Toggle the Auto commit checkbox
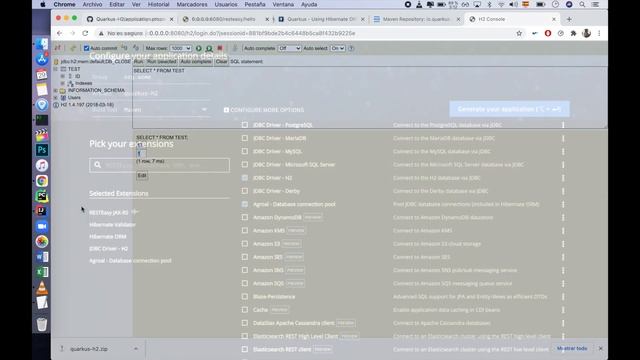Screen dimensions: 640x360 click(87, 48)
